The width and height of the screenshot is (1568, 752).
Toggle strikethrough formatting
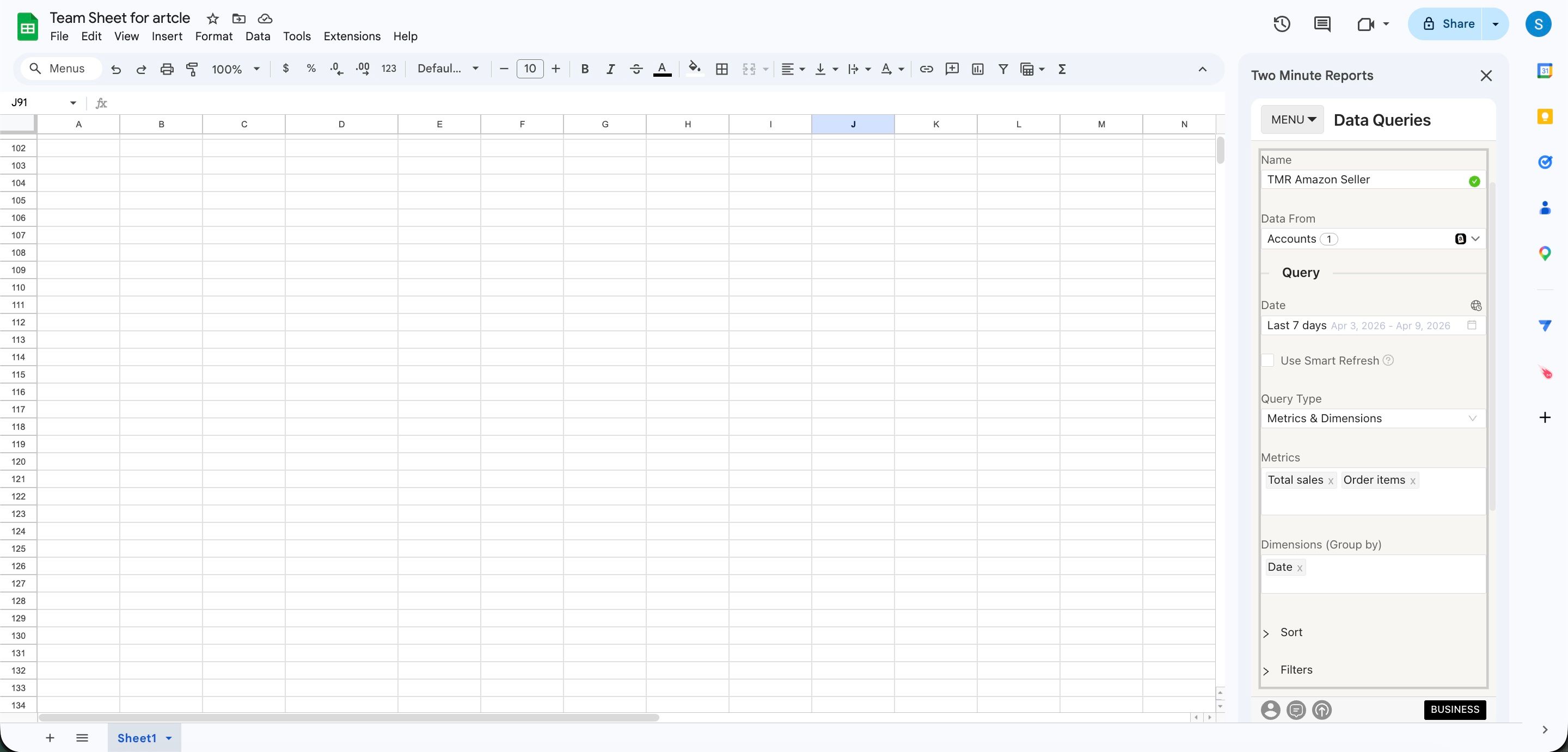coord(636,69)
